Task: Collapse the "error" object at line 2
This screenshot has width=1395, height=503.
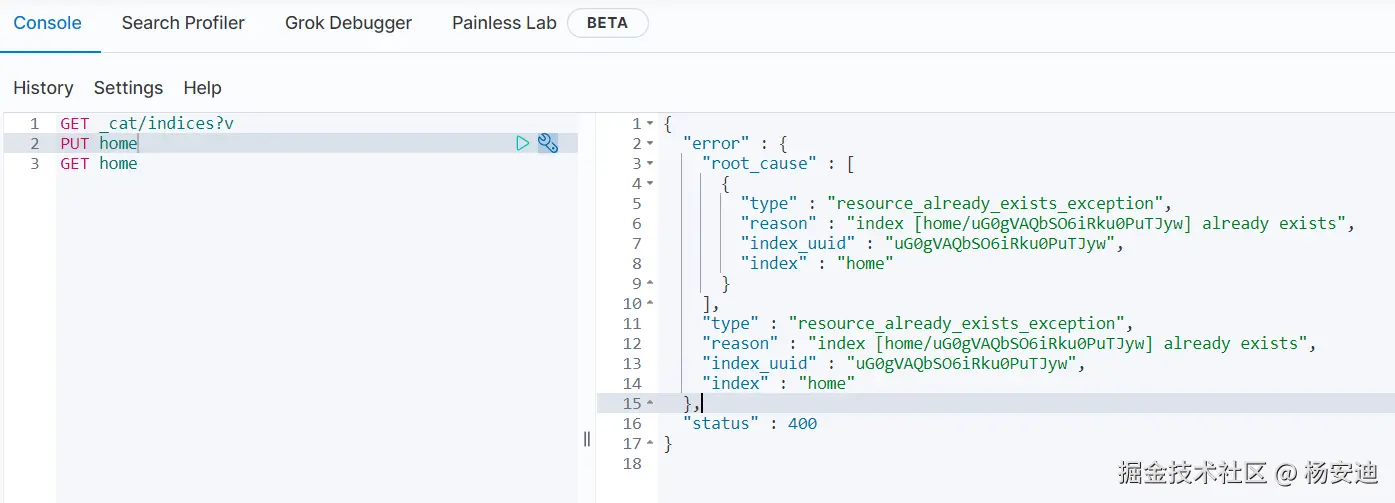Action: (650, 144)
